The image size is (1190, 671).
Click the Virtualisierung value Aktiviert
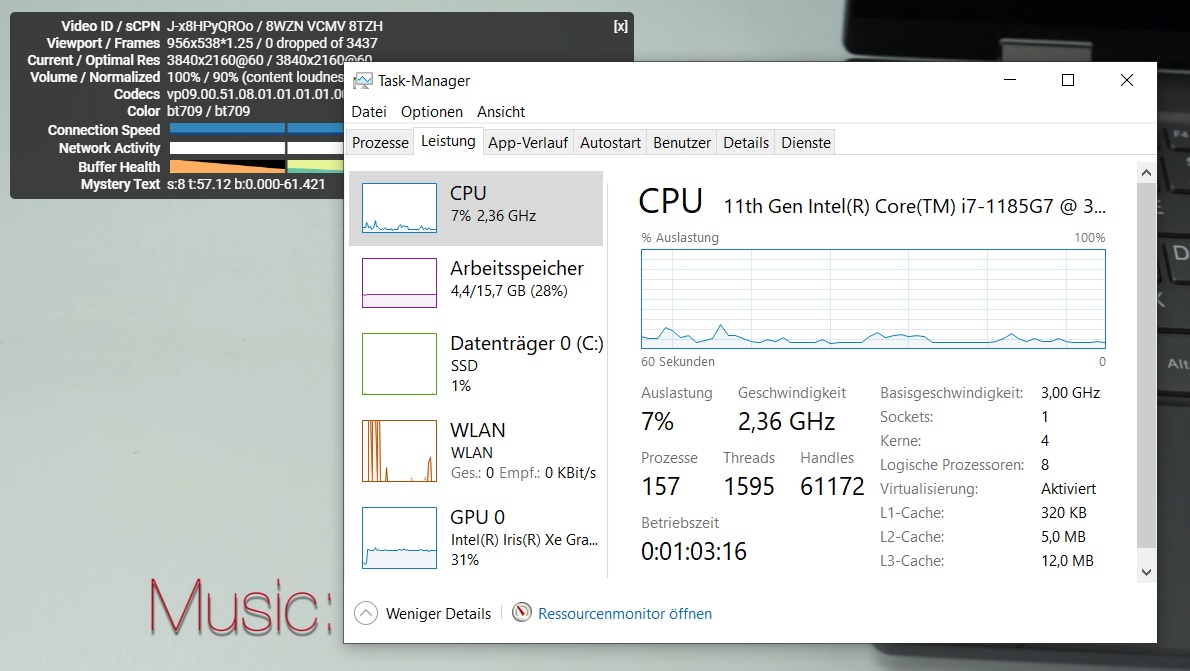click(1069, 489)
